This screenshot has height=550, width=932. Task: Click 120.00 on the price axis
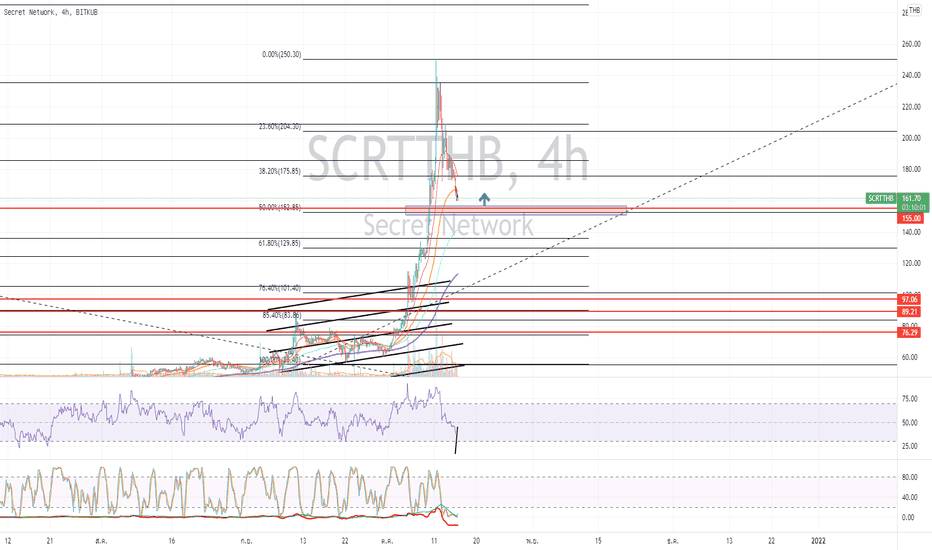(911, 263)
